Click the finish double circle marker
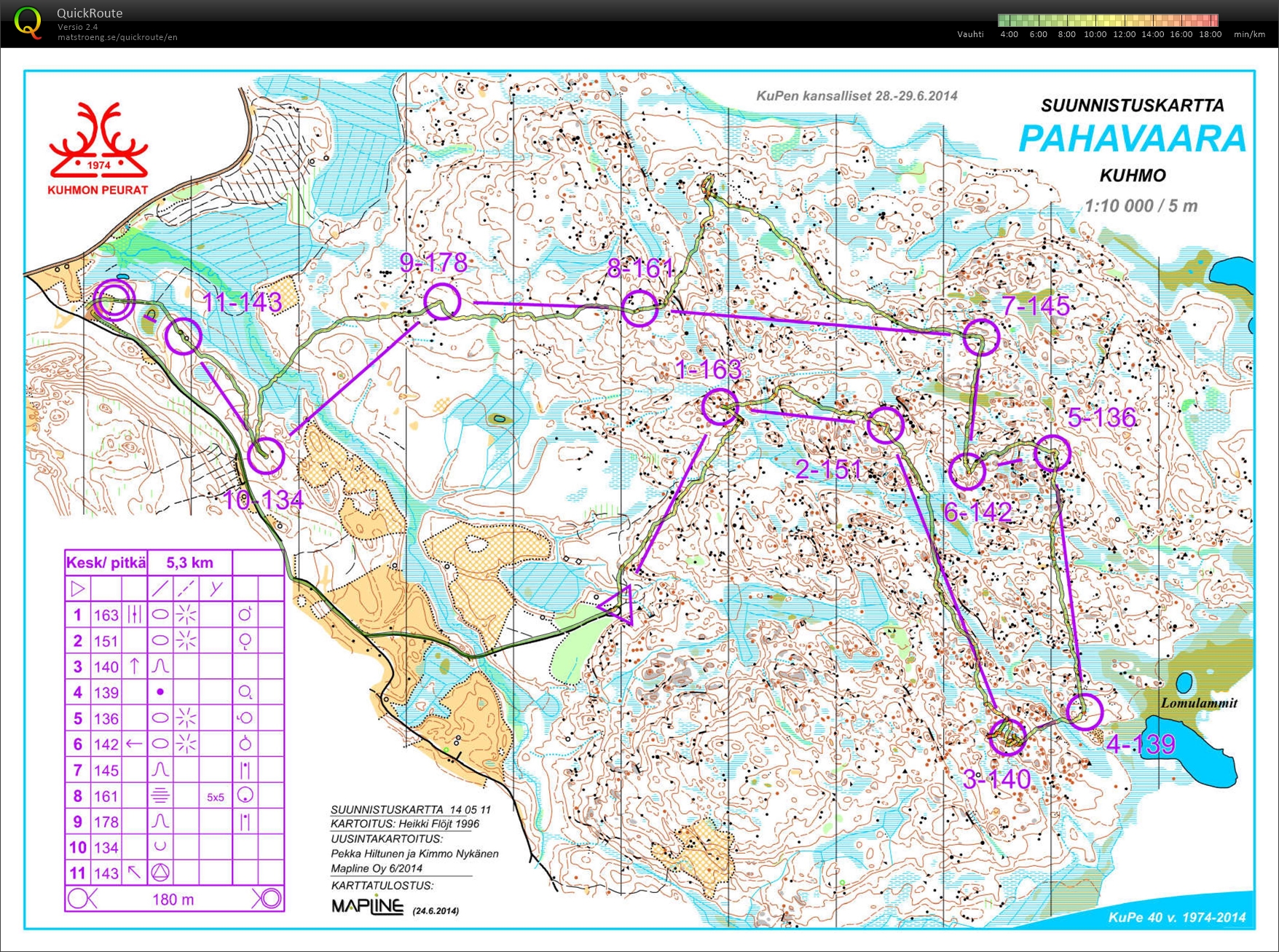The width and height of the screenshot is (1279, 952). [x=114, y=299]
